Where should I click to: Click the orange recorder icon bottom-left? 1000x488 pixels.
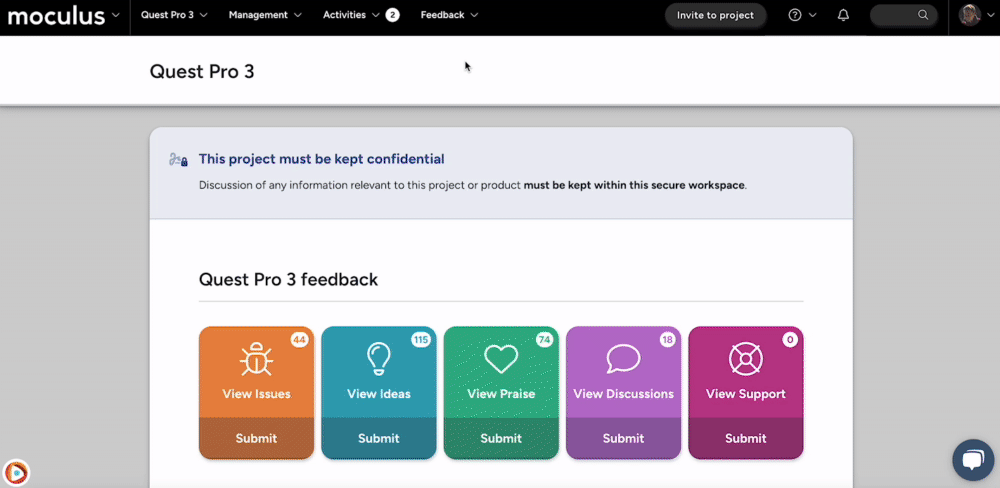[x=16, y=471]
